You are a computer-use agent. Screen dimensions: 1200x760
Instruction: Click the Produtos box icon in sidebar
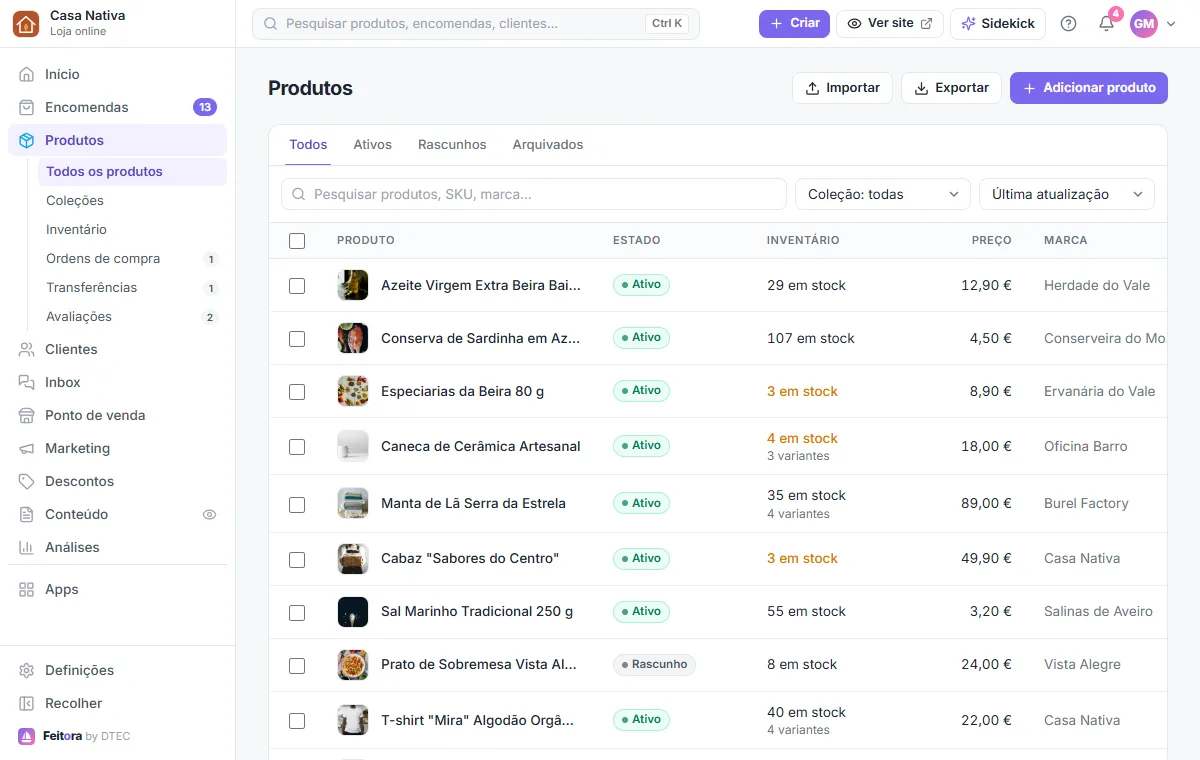[27, 140]
